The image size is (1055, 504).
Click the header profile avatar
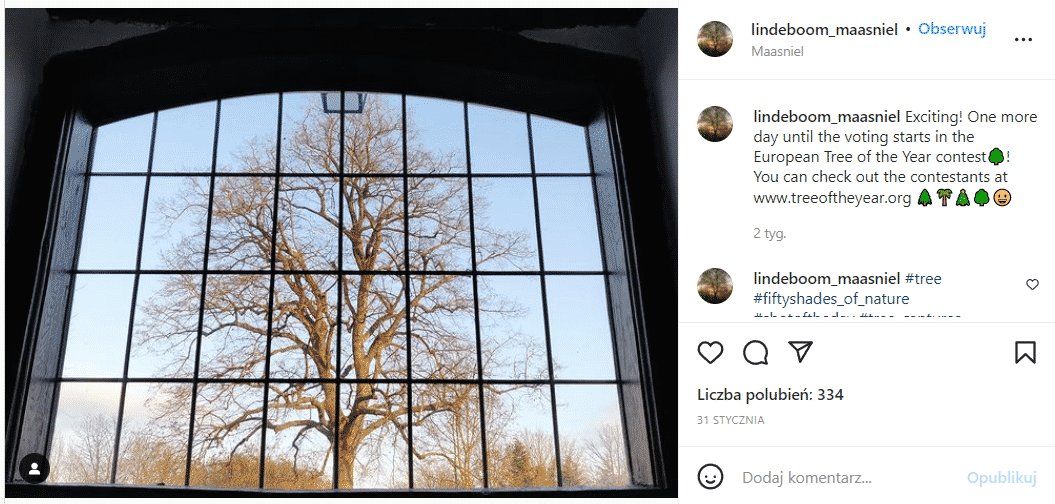pyautogui.click(x=715, y=39)
